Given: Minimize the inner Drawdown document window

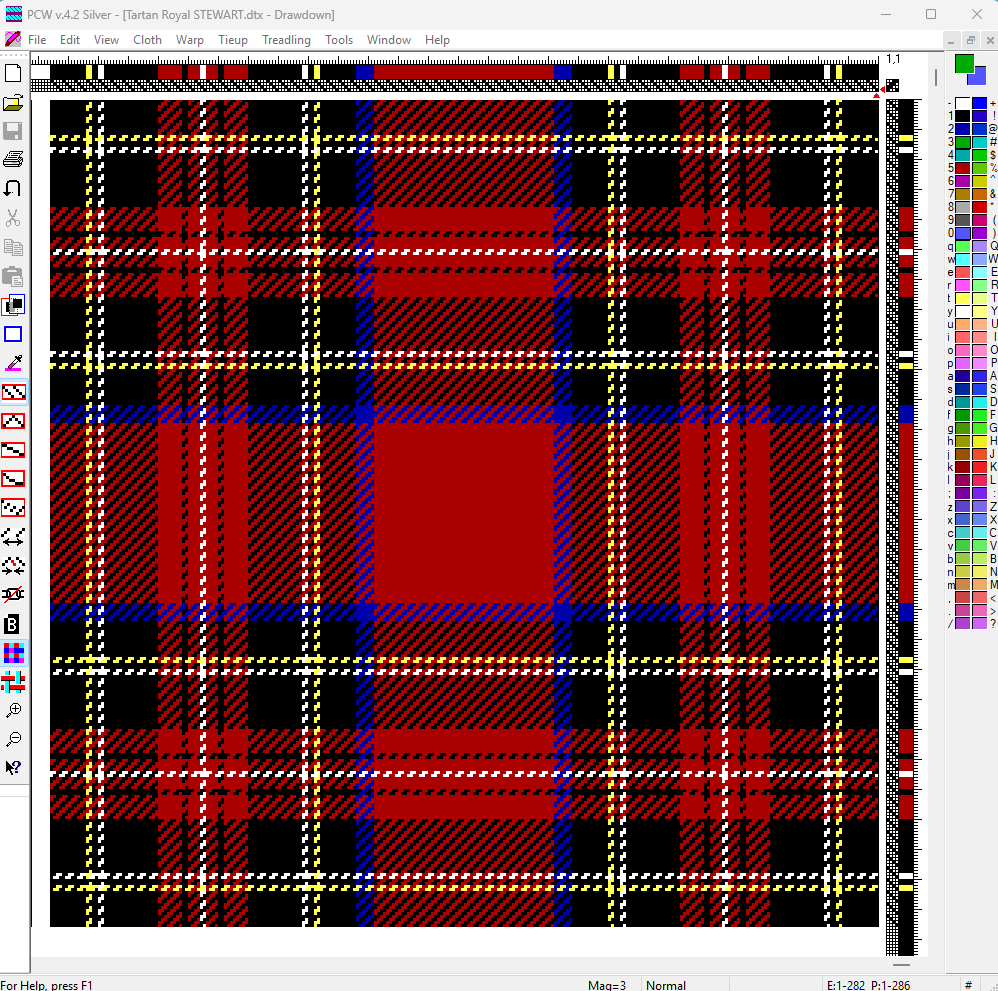Looking at the screenshot, I should [951, 40].
